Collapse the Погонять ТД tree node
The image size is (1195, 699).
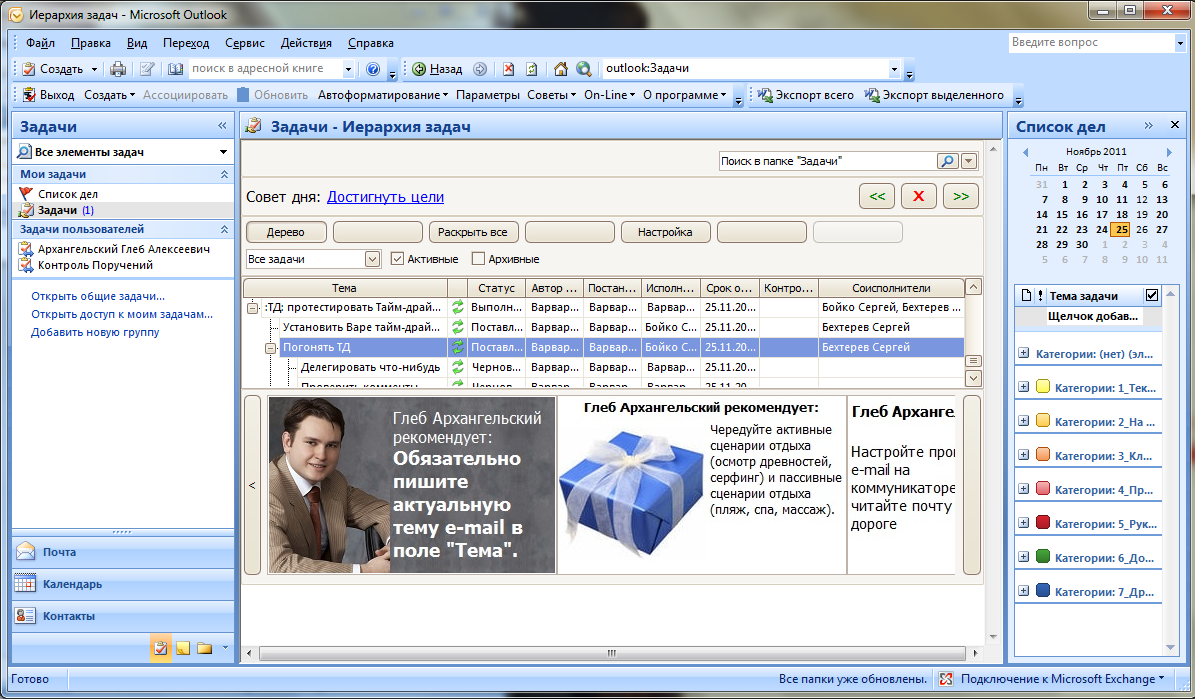(271, 348)
